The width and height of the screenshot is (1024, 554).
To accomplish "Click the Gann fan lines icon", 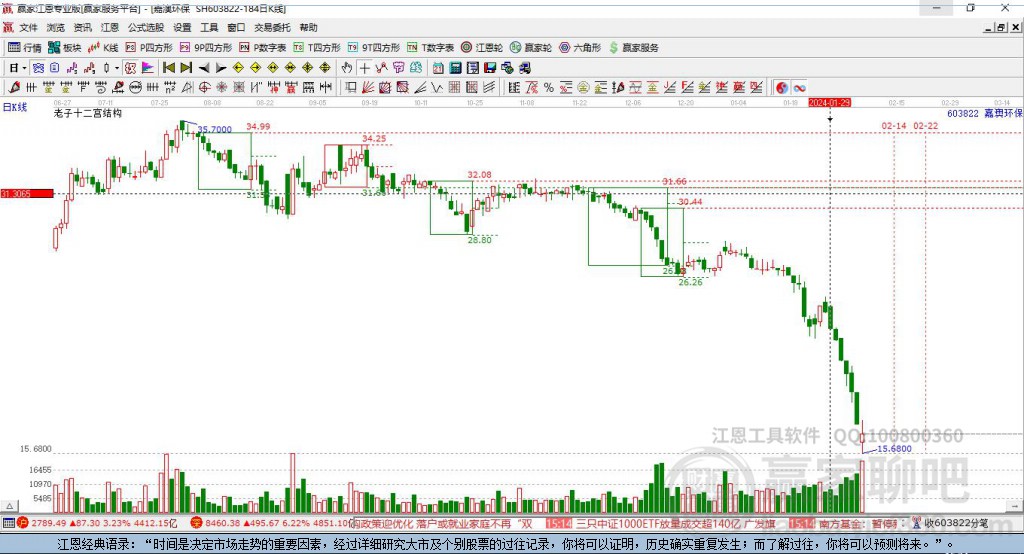I will pyautogui.click(x=367, y=88).
